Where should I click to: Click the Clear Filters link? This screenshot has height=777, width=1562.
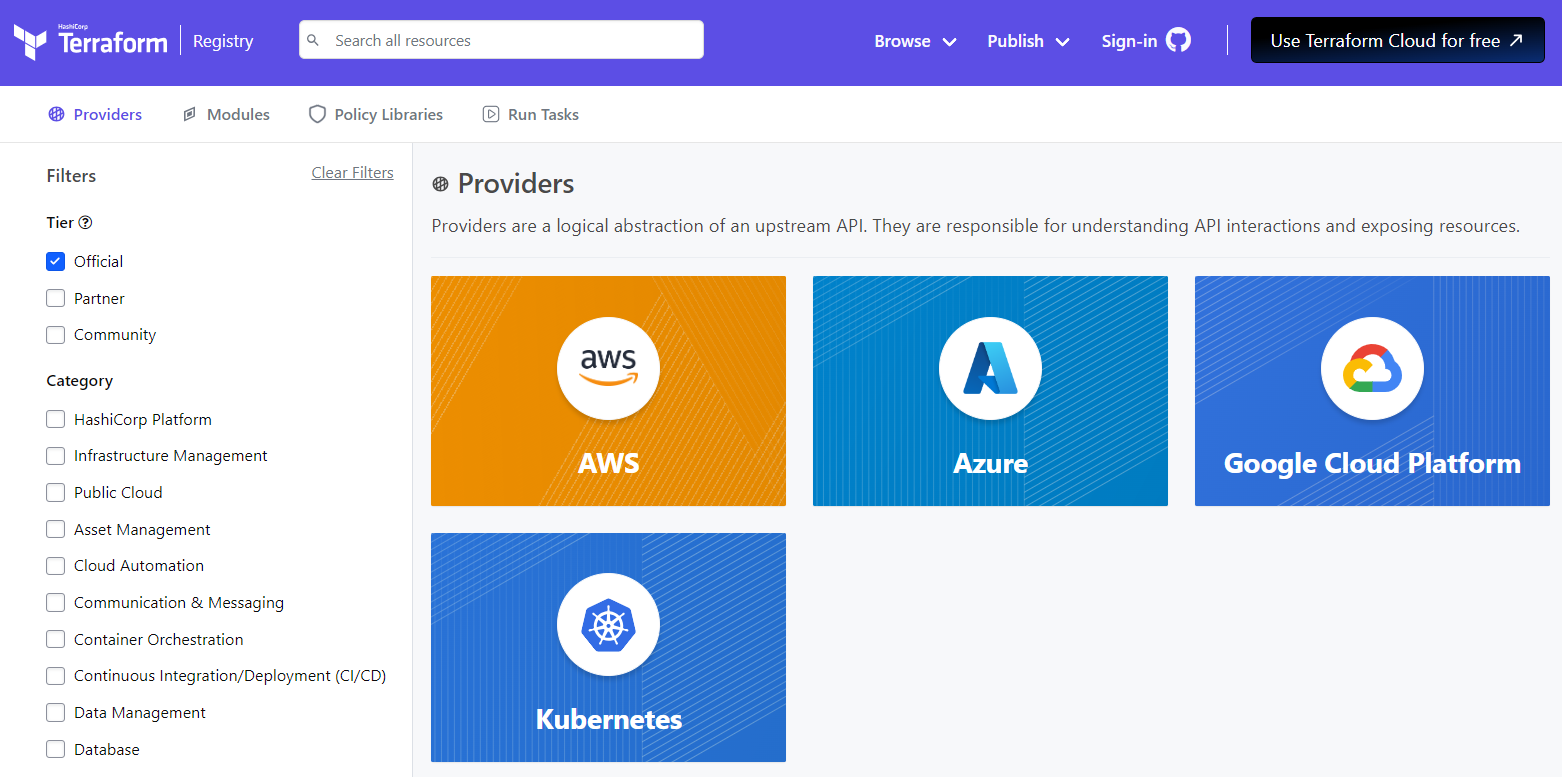coord(352,173)
